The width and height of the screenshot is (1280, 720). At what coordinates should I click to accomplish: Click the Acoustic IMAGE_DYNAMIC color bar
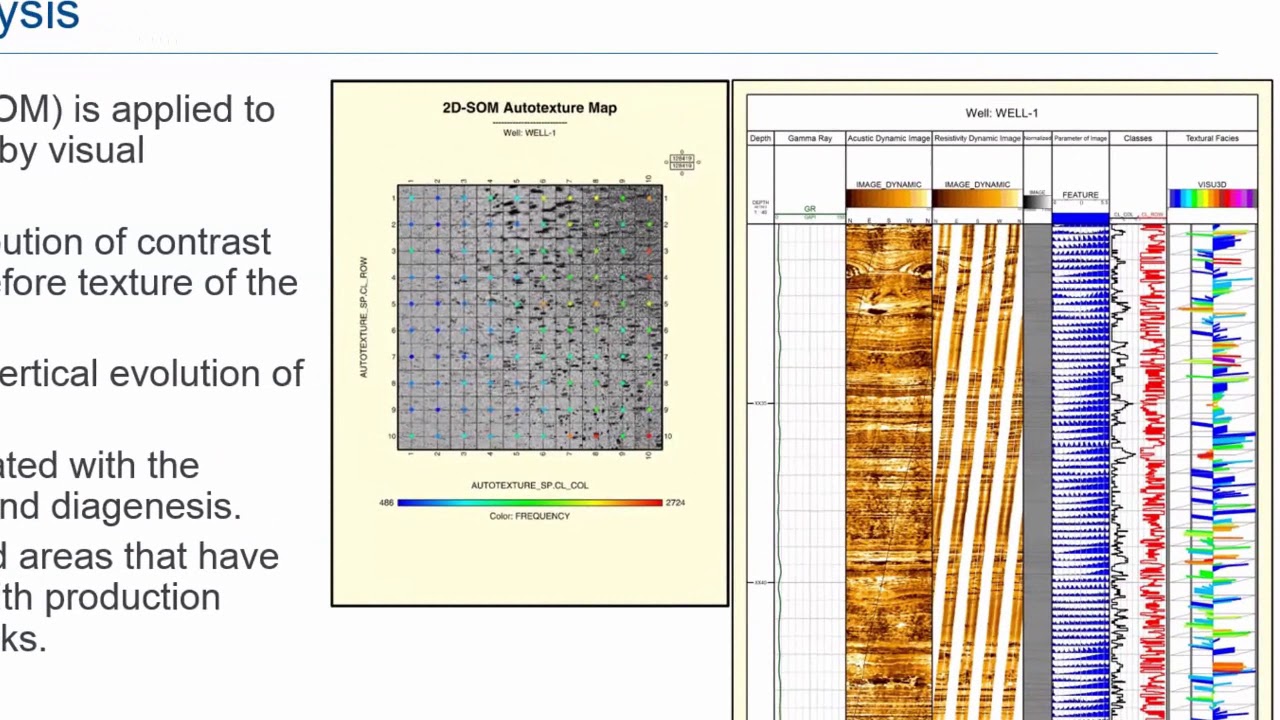[889, 199]
